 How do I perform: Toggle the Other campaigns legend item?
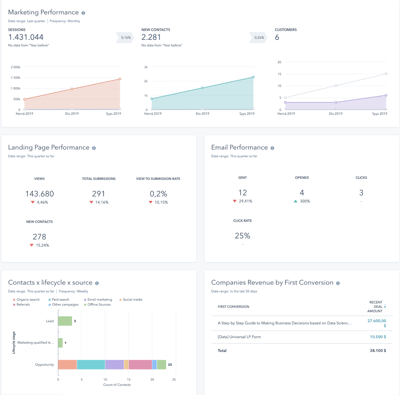click(64, 304)
